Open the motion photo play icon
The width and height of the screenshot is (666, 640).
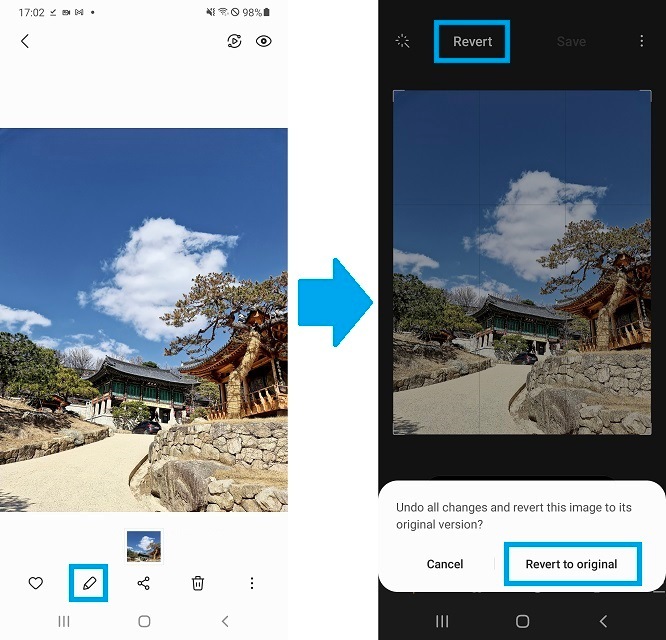pyautogui.click(x=234, y=41)
